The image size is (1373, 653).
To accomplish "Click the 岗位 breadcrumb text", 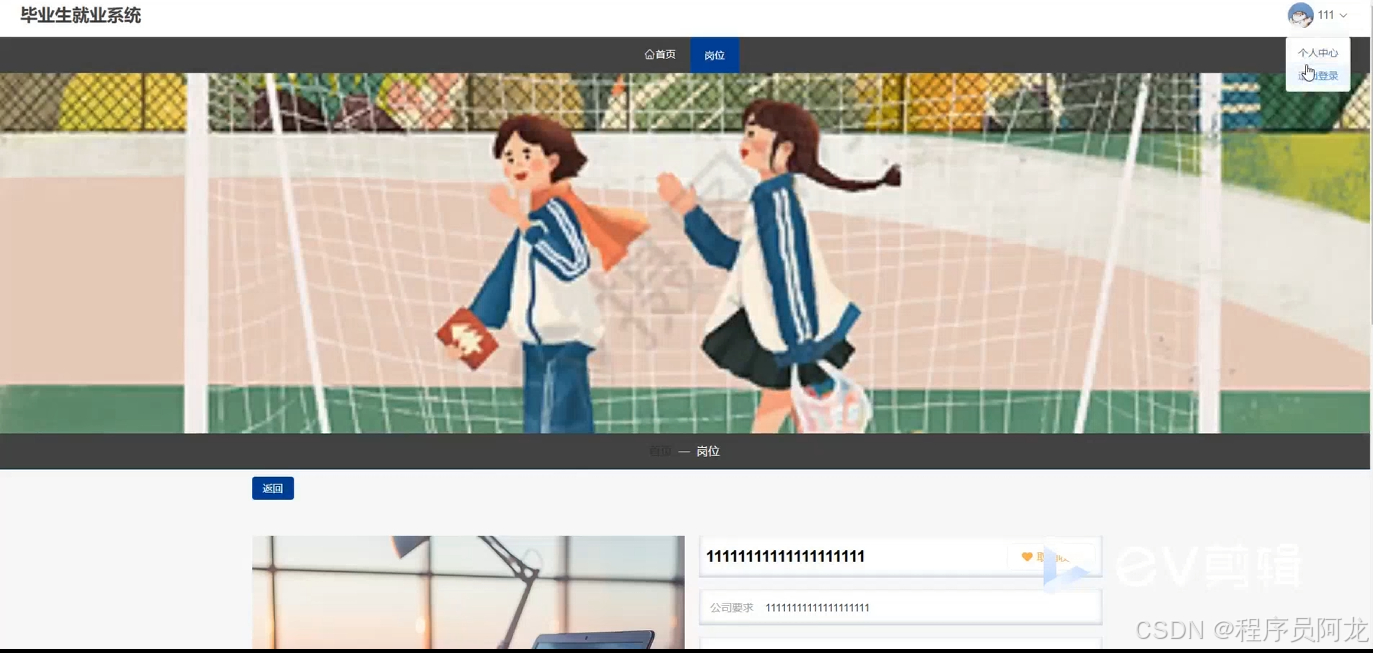I will 708,452.
